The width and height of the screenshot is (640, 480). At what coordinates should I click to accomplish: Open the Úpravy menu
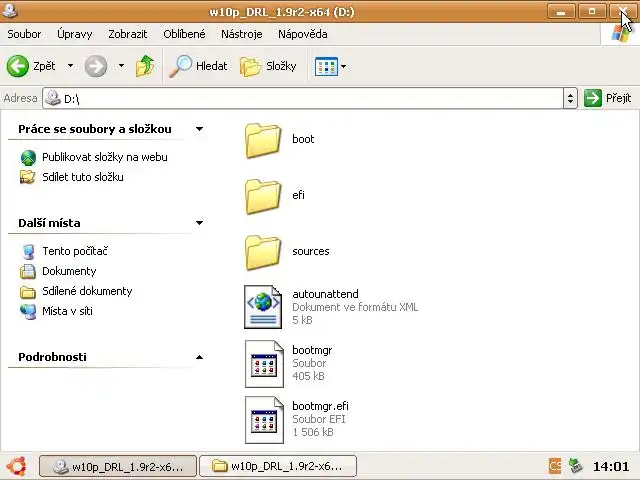[75, 34]
